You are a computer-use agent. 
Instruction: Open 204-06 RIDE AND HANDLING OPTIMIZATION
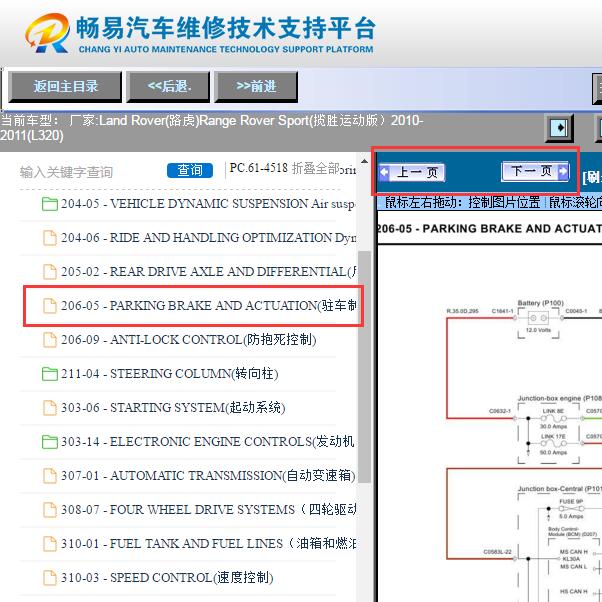click(x=208, y=238)
